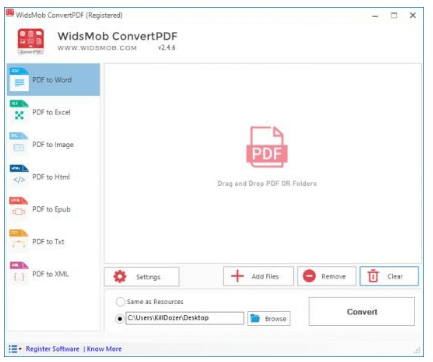
Task: Click the Remove button
Action: click(x=327, y=276)
